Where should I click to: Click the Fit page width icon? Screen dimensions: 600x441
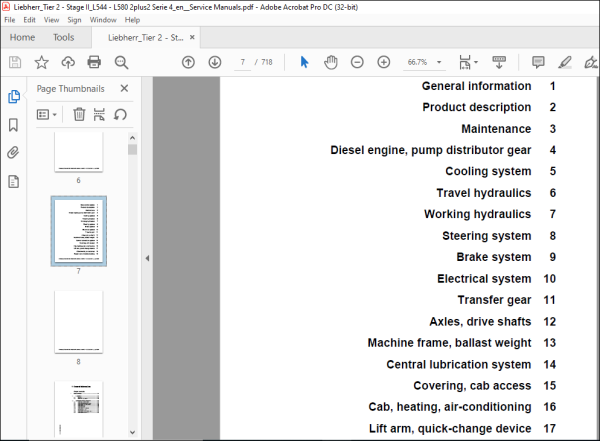click(x=465, y=62)
